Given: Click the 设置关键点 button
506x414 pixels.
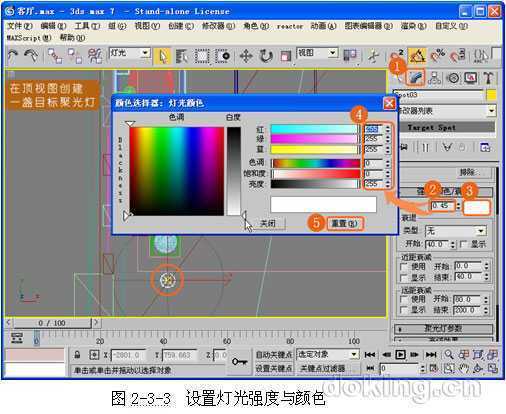Looking at the screenshot, I should pos(274,368).
